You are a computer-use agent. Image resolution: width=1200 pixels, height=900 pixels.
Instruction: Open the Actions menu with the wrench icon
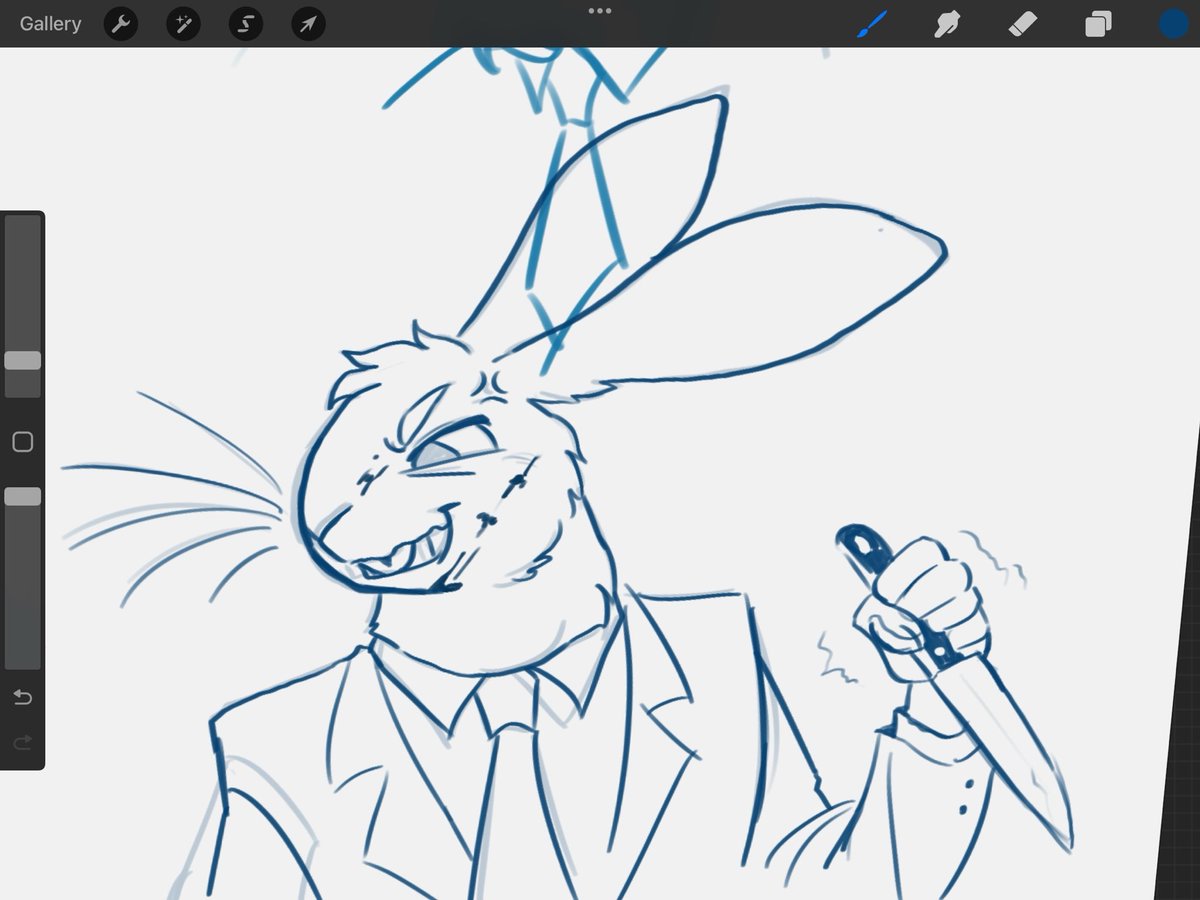coord(120,24)
